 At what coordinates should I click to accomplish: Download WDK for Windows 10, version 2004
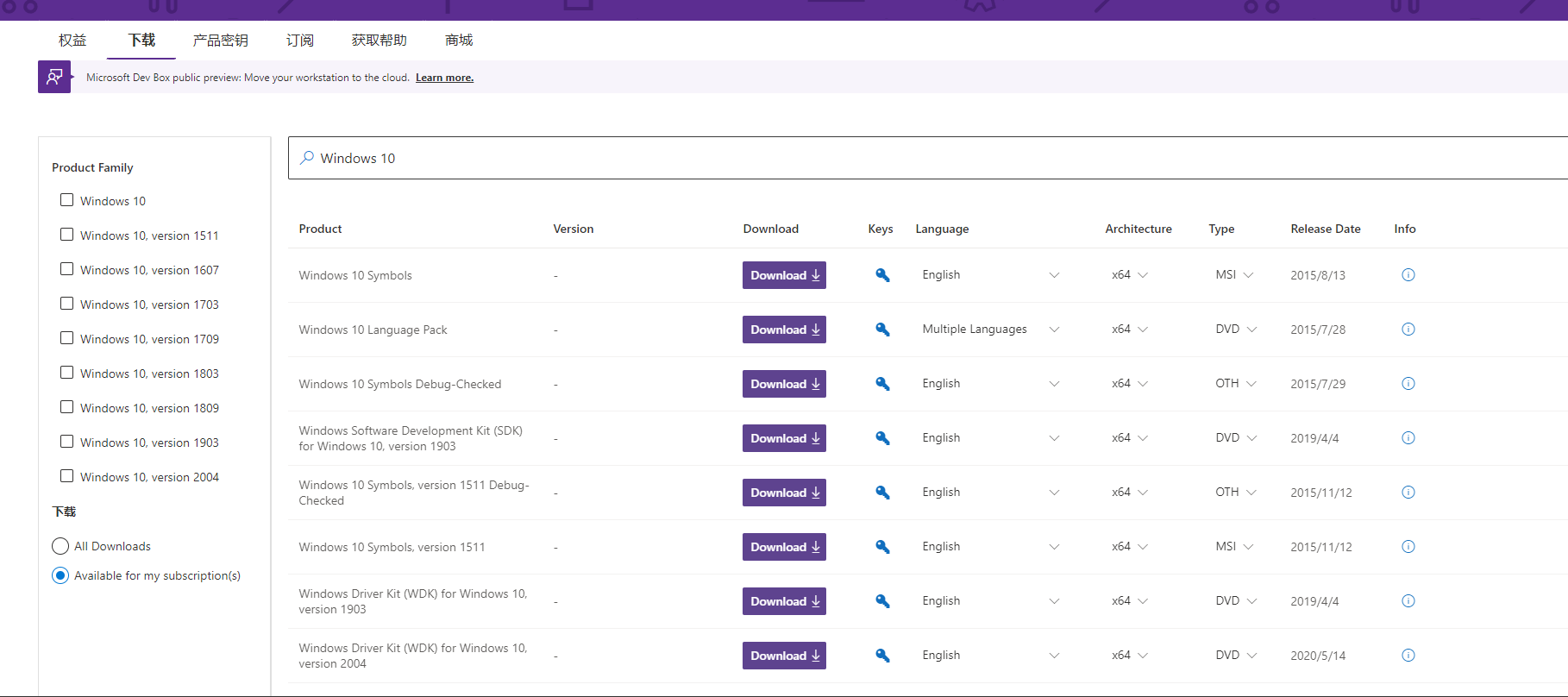tap(784, 656)
